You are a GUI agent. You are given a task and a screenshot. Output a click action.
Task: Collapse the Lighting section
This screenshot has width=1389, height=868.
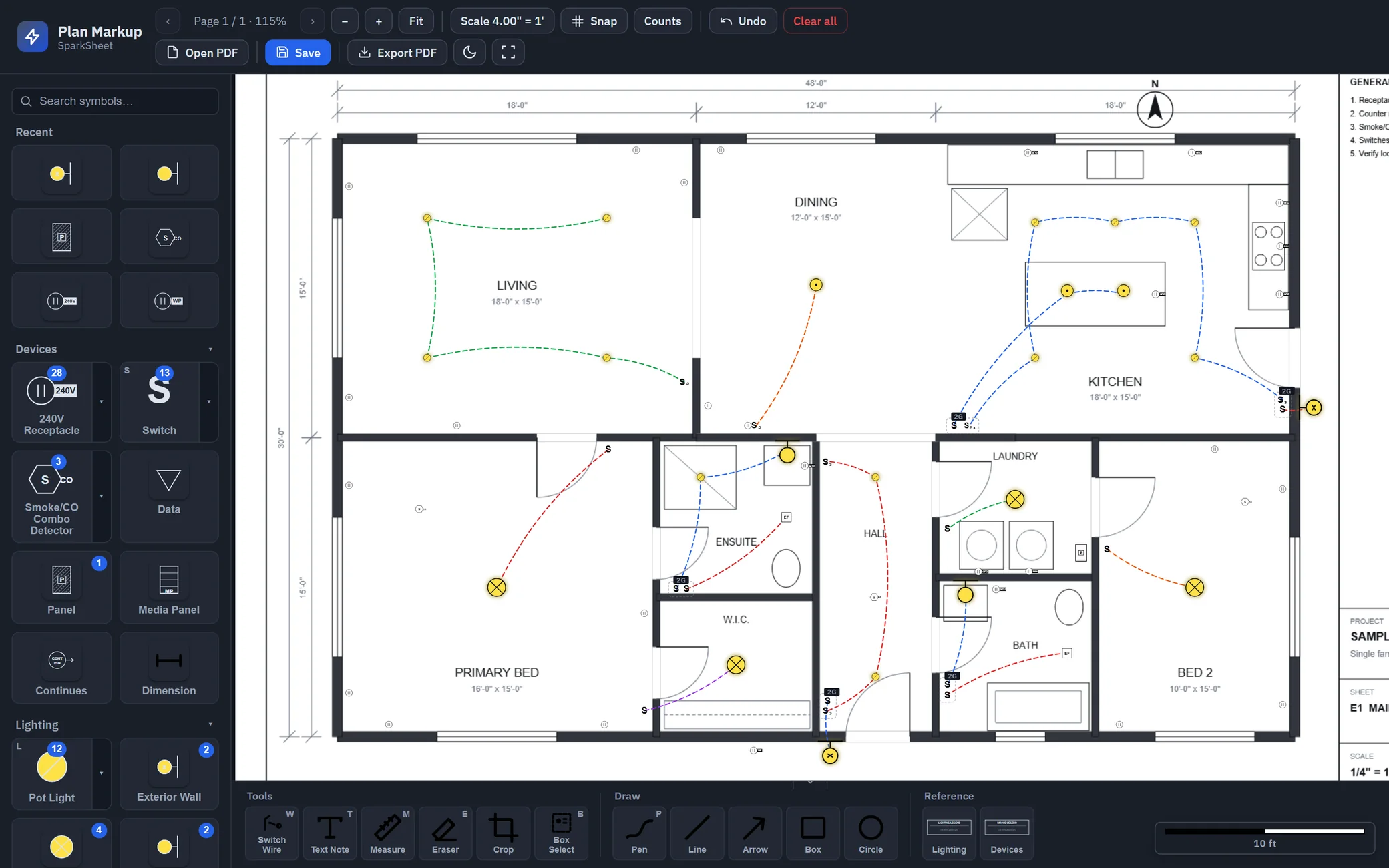point(210,724)
